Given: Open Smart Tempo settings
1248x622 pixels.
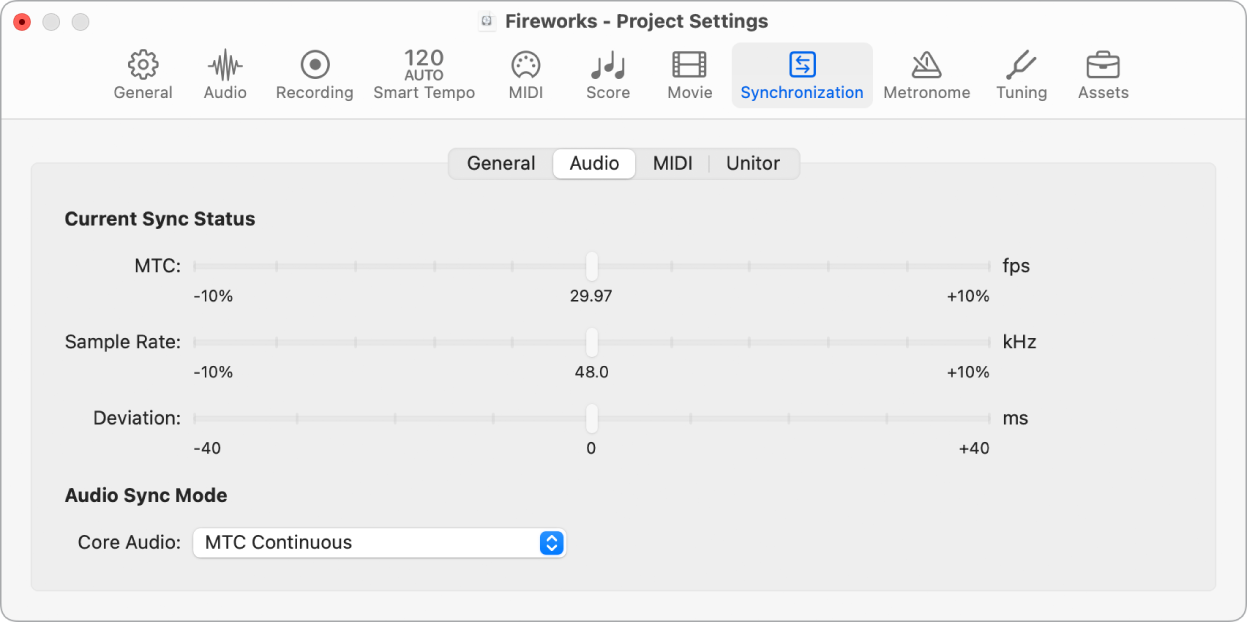Looking at the screenshot, I should click(423, 75).
